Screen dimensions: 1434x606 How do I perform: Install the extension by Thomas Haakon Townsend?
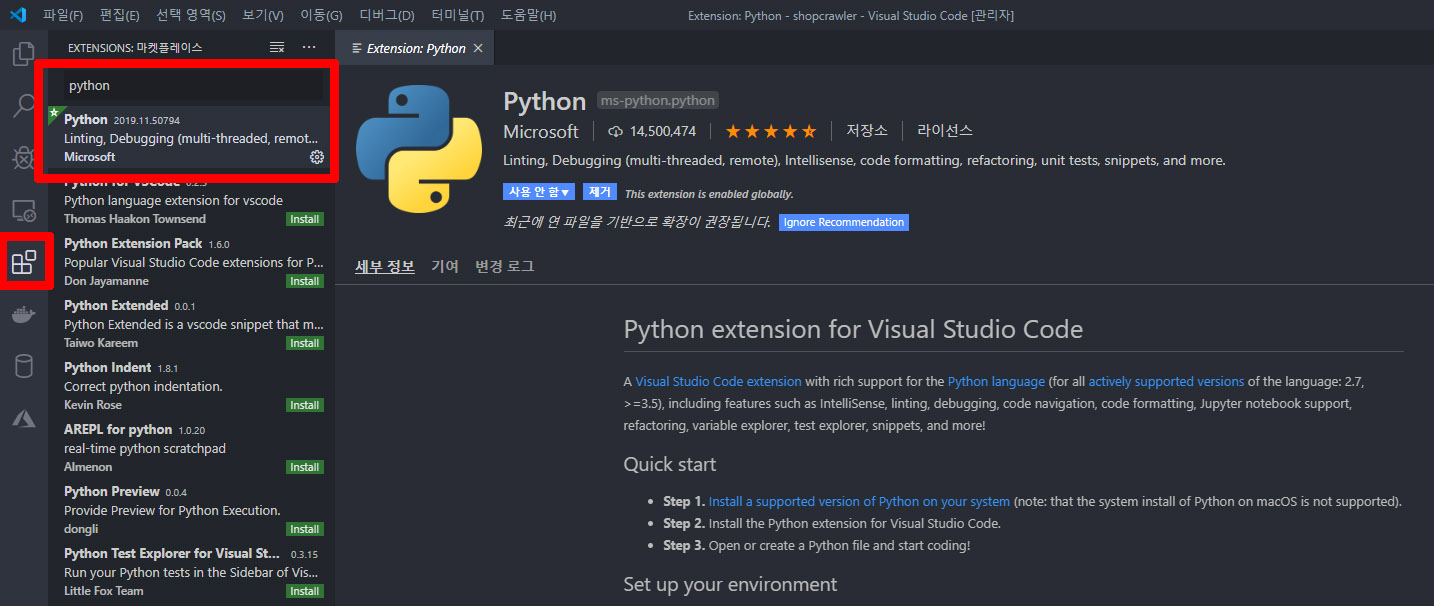[x=305, y=219]
